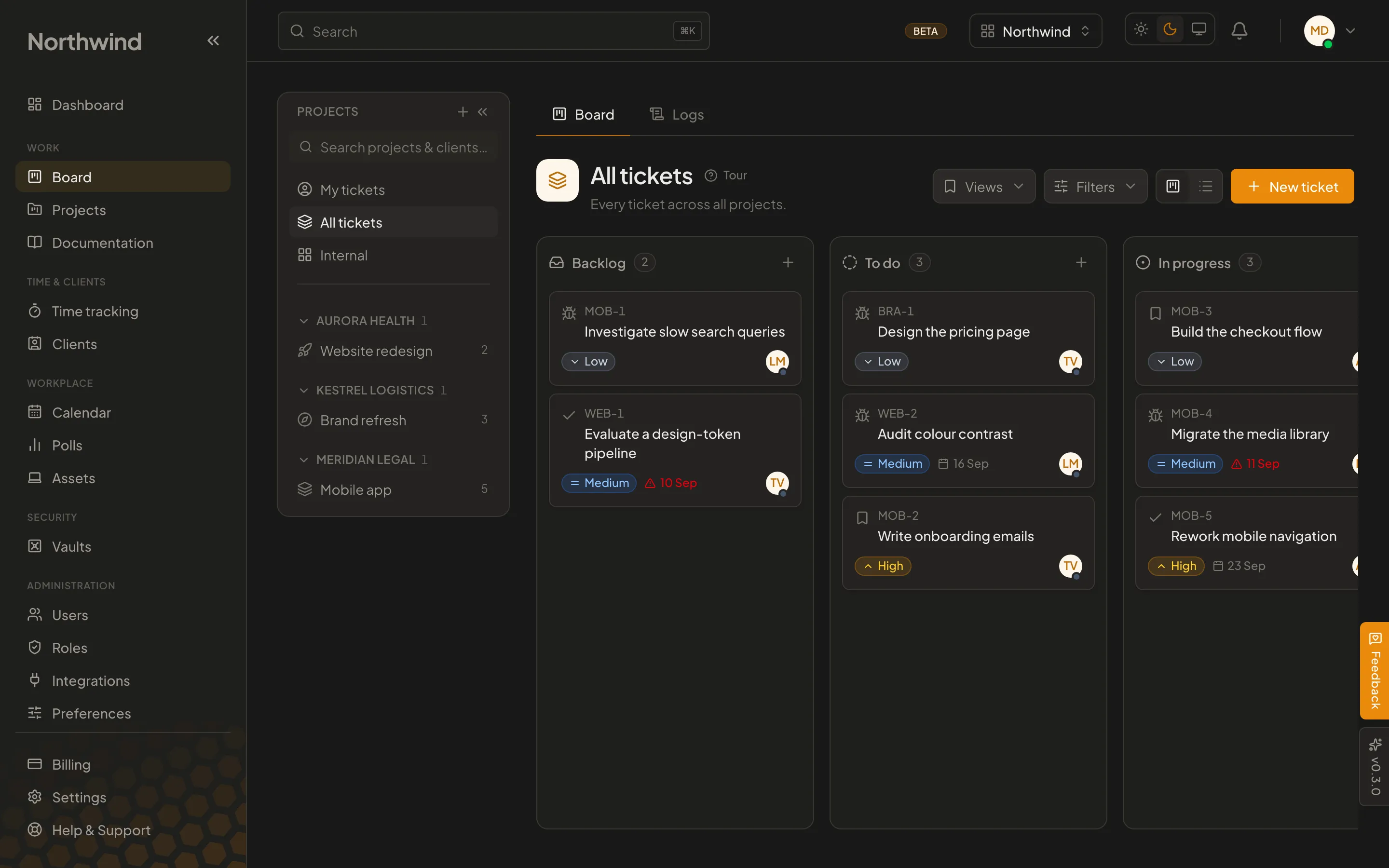Change Low priority on MOB-1 card

(x=588, y=362)
